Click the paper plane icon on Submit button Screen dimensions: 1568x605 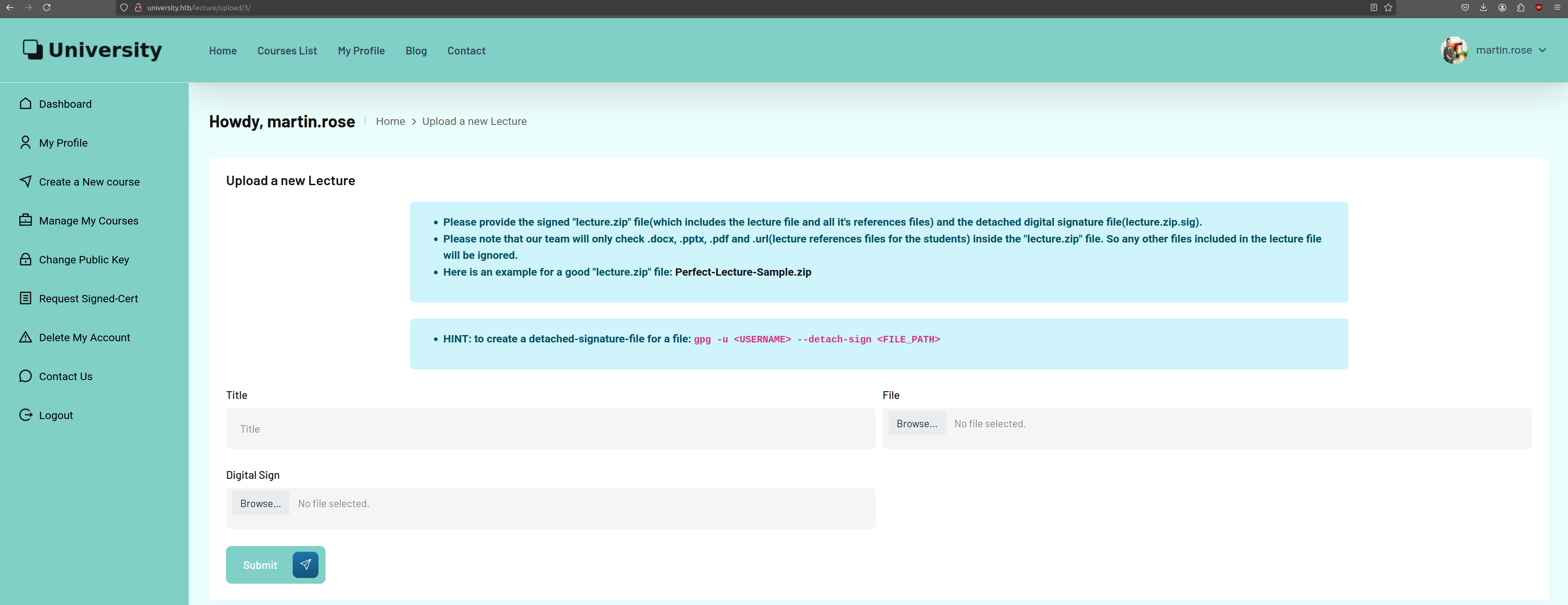click(x=305, y=565)
